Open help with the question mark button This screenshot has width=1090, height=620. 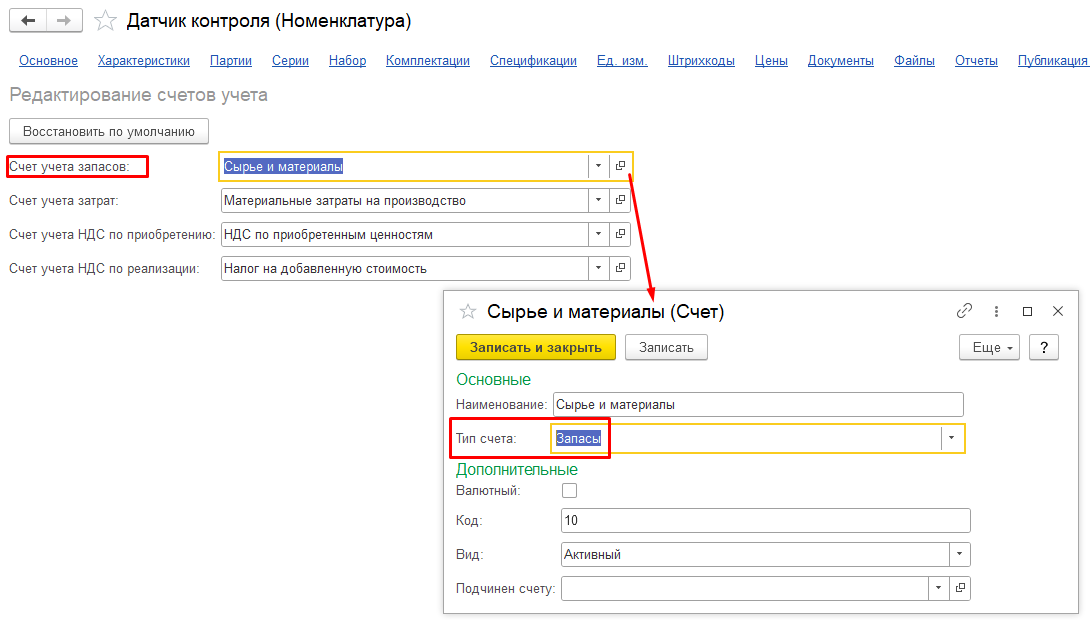click(x=1043, y=348)
